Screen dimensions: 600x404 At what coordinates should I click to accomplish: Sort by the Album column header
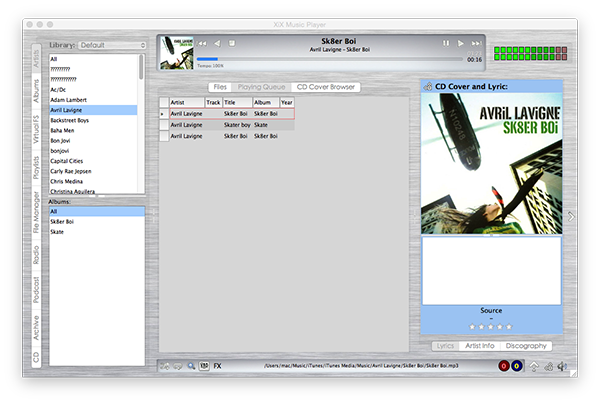pos(266,103)
